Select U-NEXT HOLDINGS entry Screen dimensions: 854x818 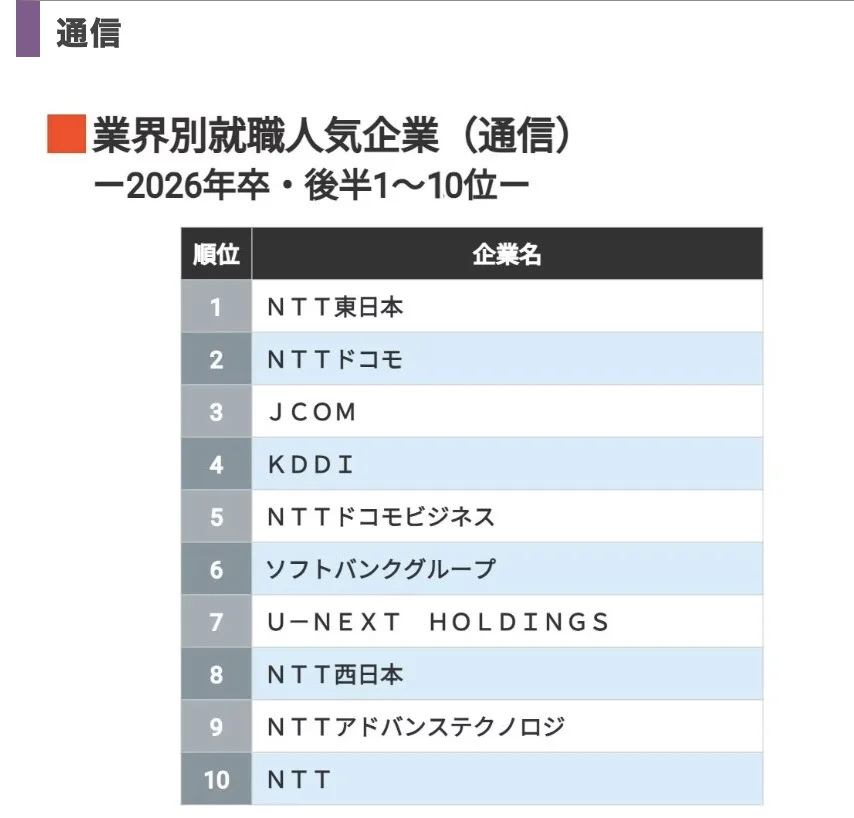438,622
